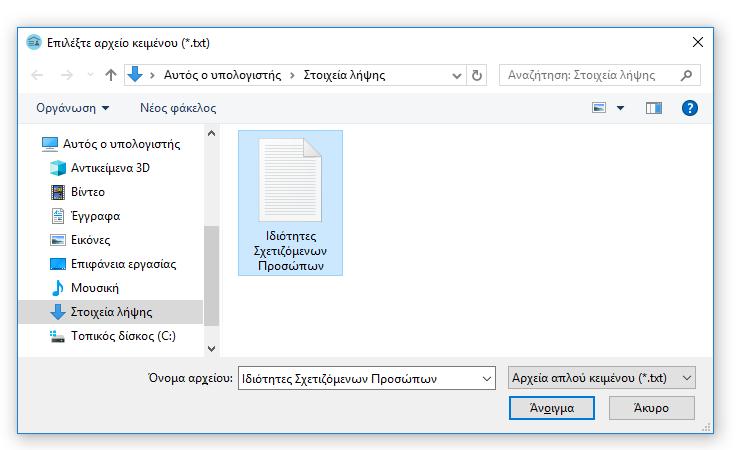Open Μουσική folder in sidebar
This screenshot has height=450, width=739.
click(x=84, y=288)
